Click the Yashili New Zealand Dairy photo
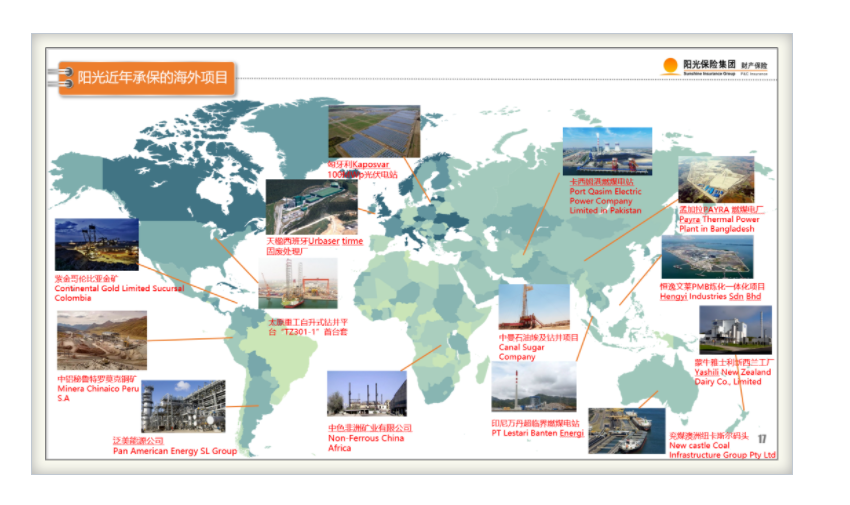 point(735,330)
